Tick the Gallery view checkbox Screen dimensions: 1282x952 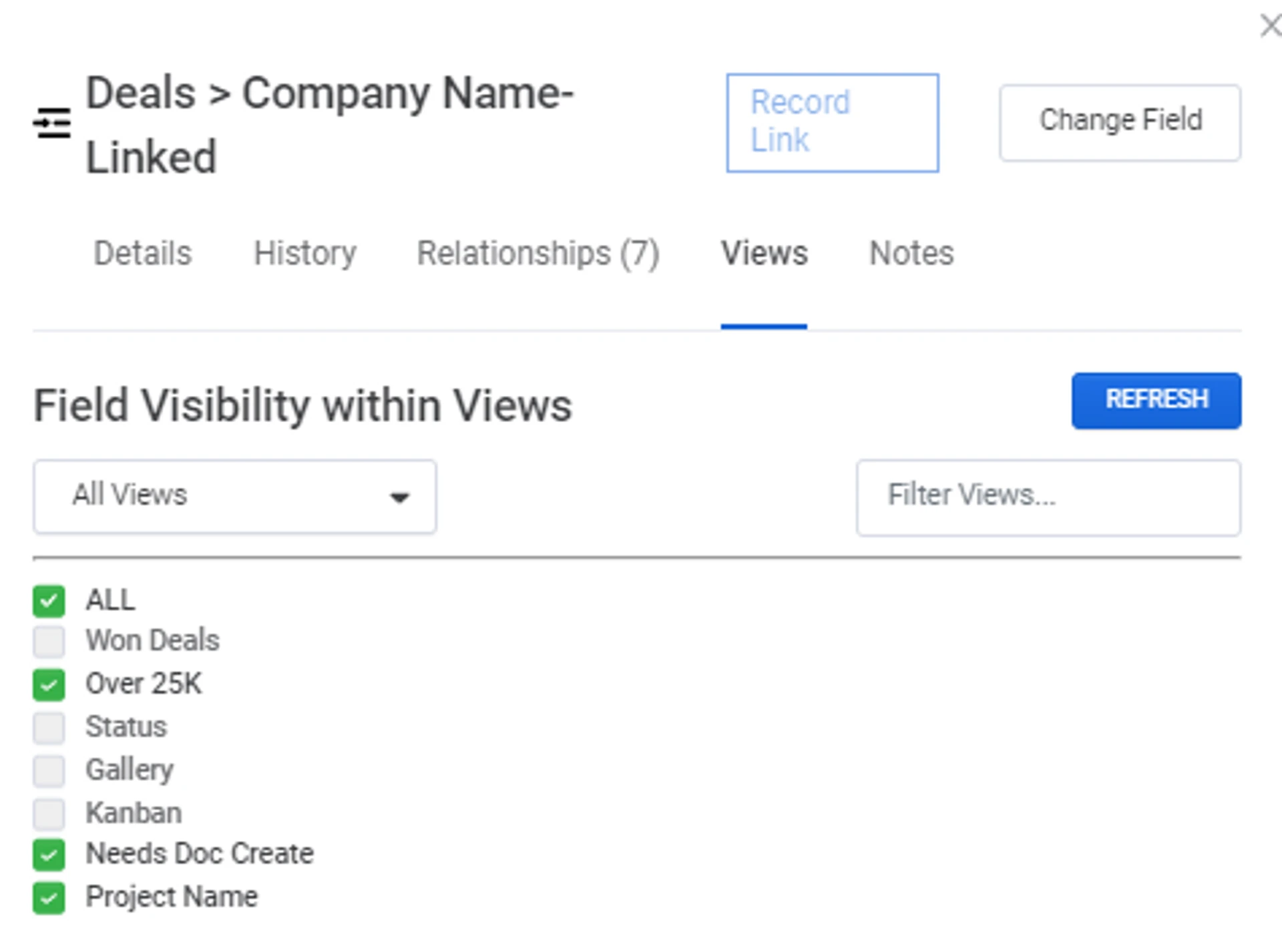[x=49, y=771]
